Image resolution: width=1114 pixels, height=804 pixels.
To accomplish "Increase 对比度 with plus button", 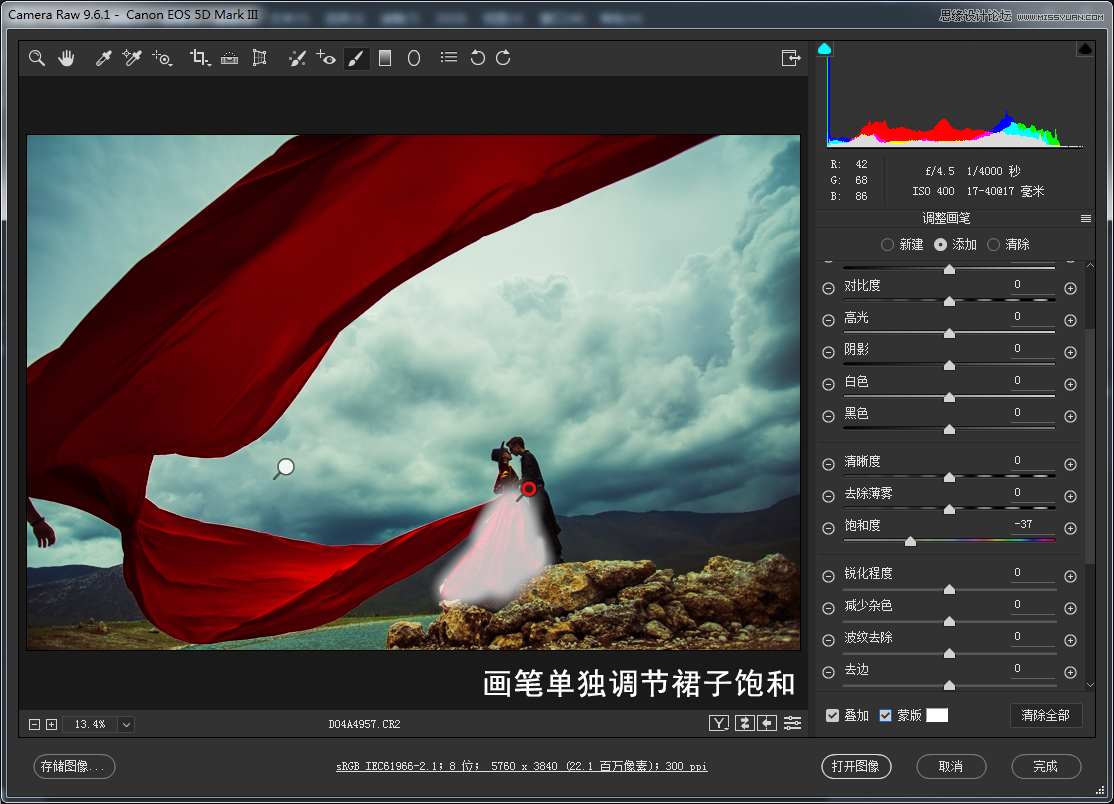I will tap(1071, 288).
